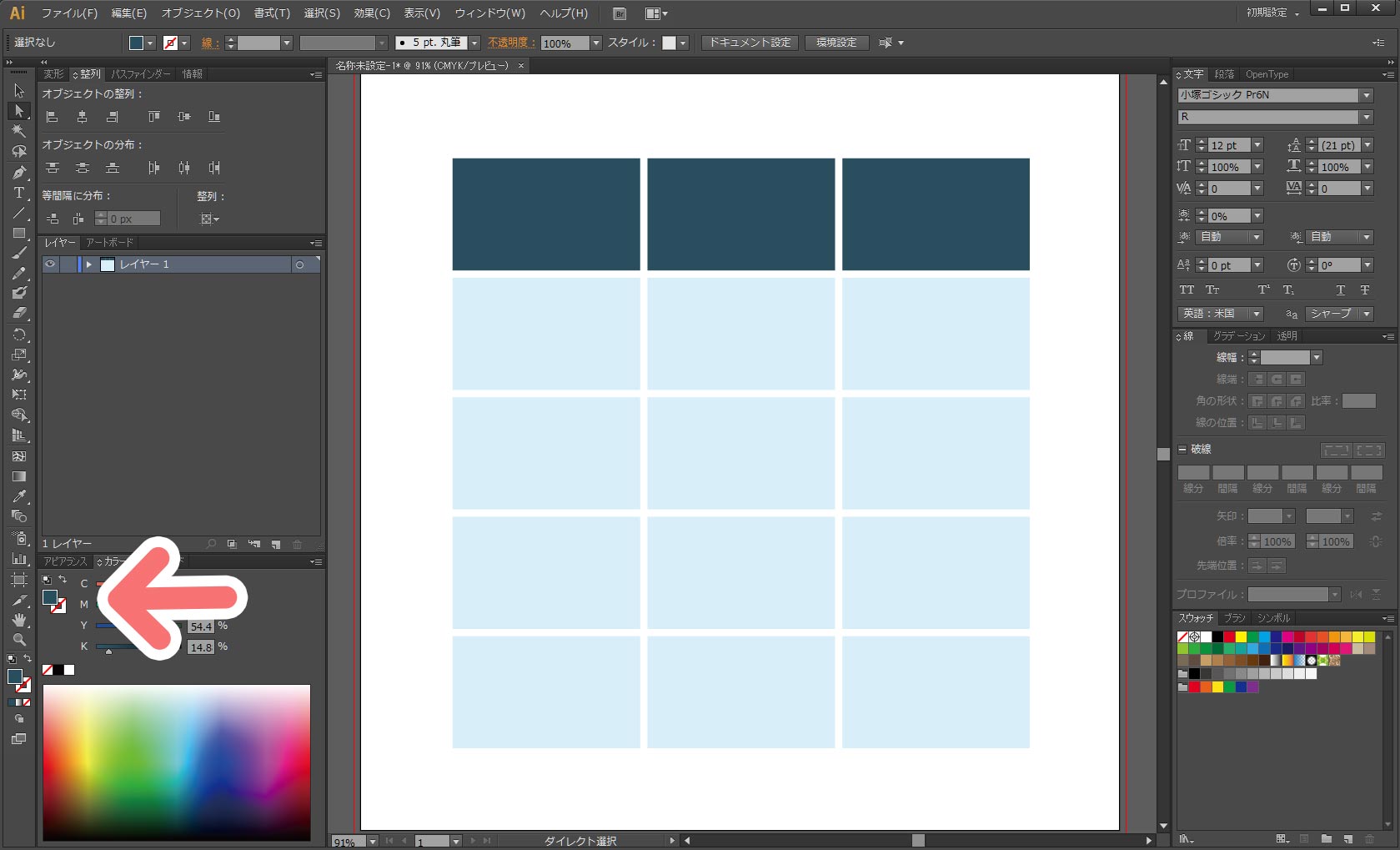
Task: Expand レイヤー 1 disclosure triangle
Action: 88,264
